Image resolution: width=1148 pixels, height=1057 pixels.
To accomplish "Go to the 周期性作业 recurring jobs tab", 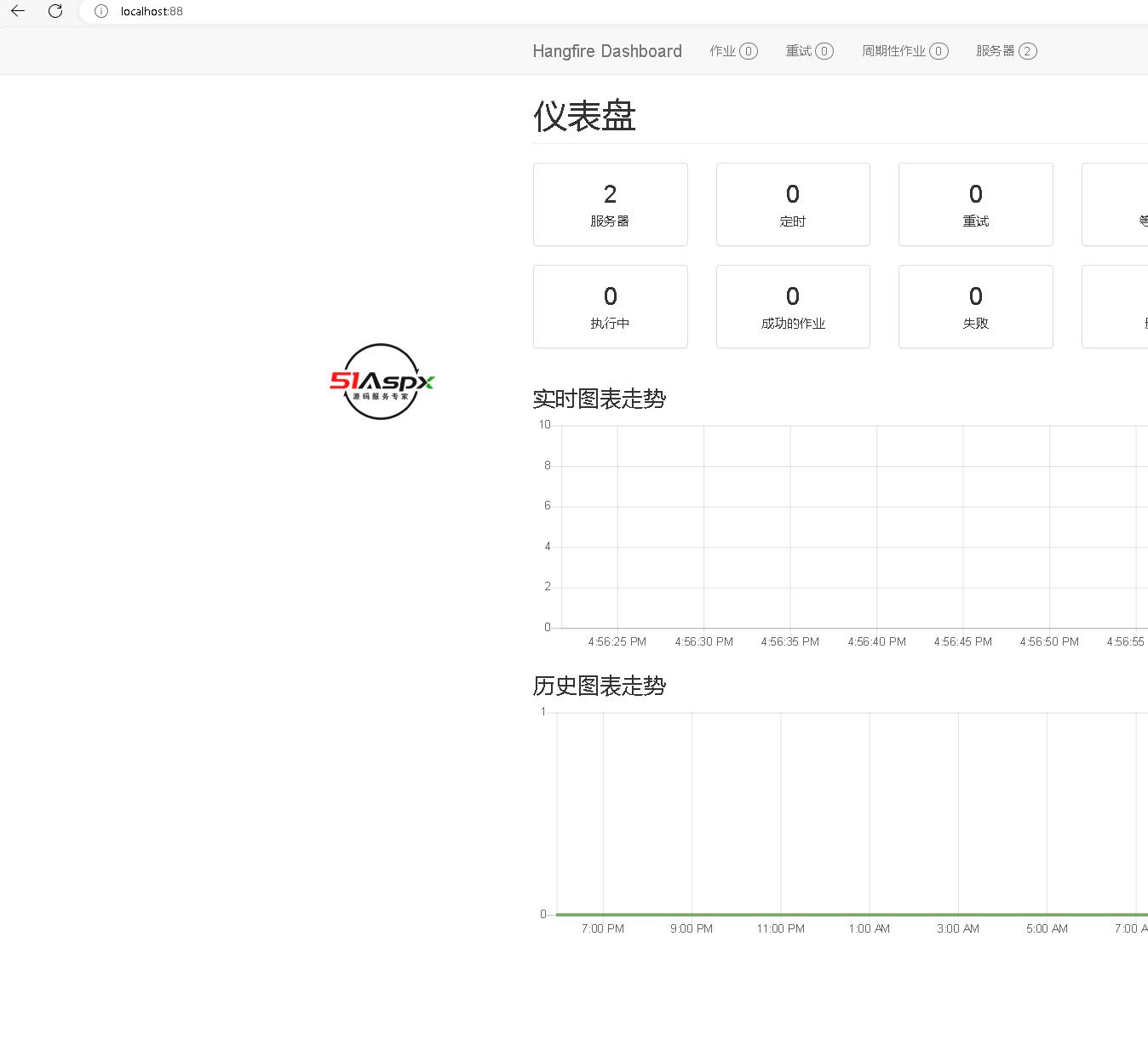I will click(904, 51).
